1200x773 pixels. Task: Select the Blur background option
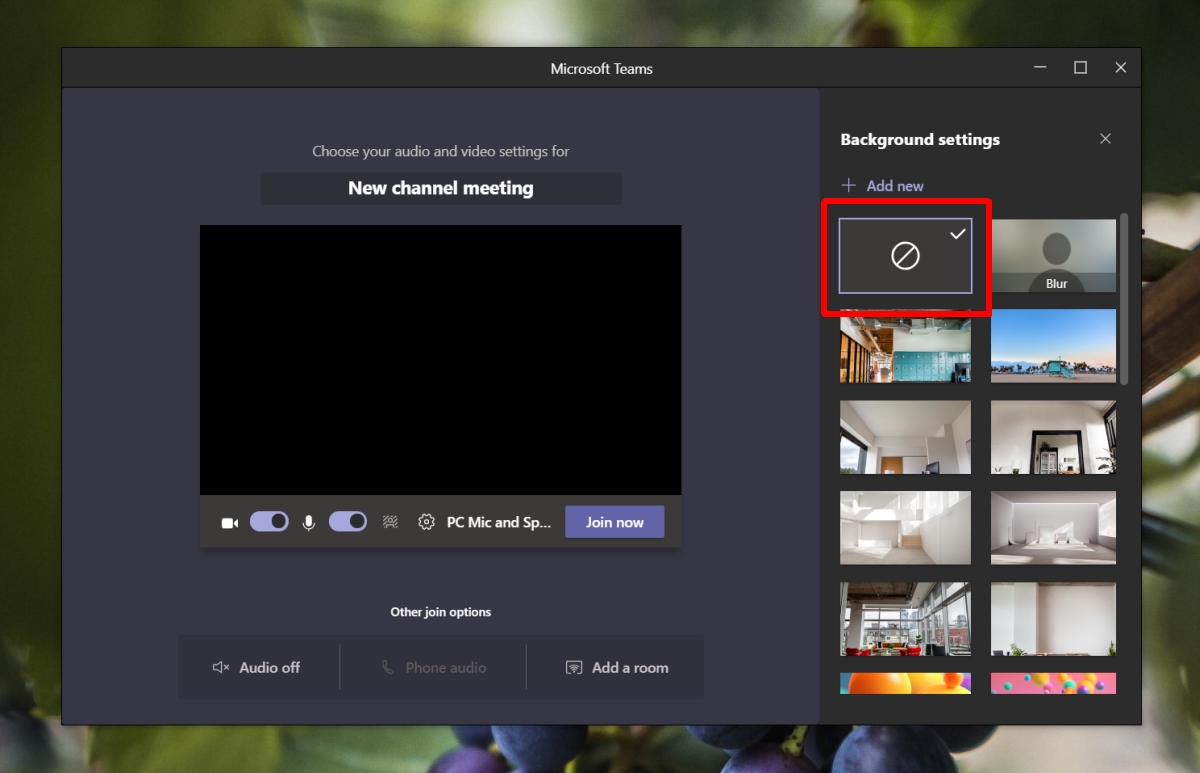tap(1053, 256)
